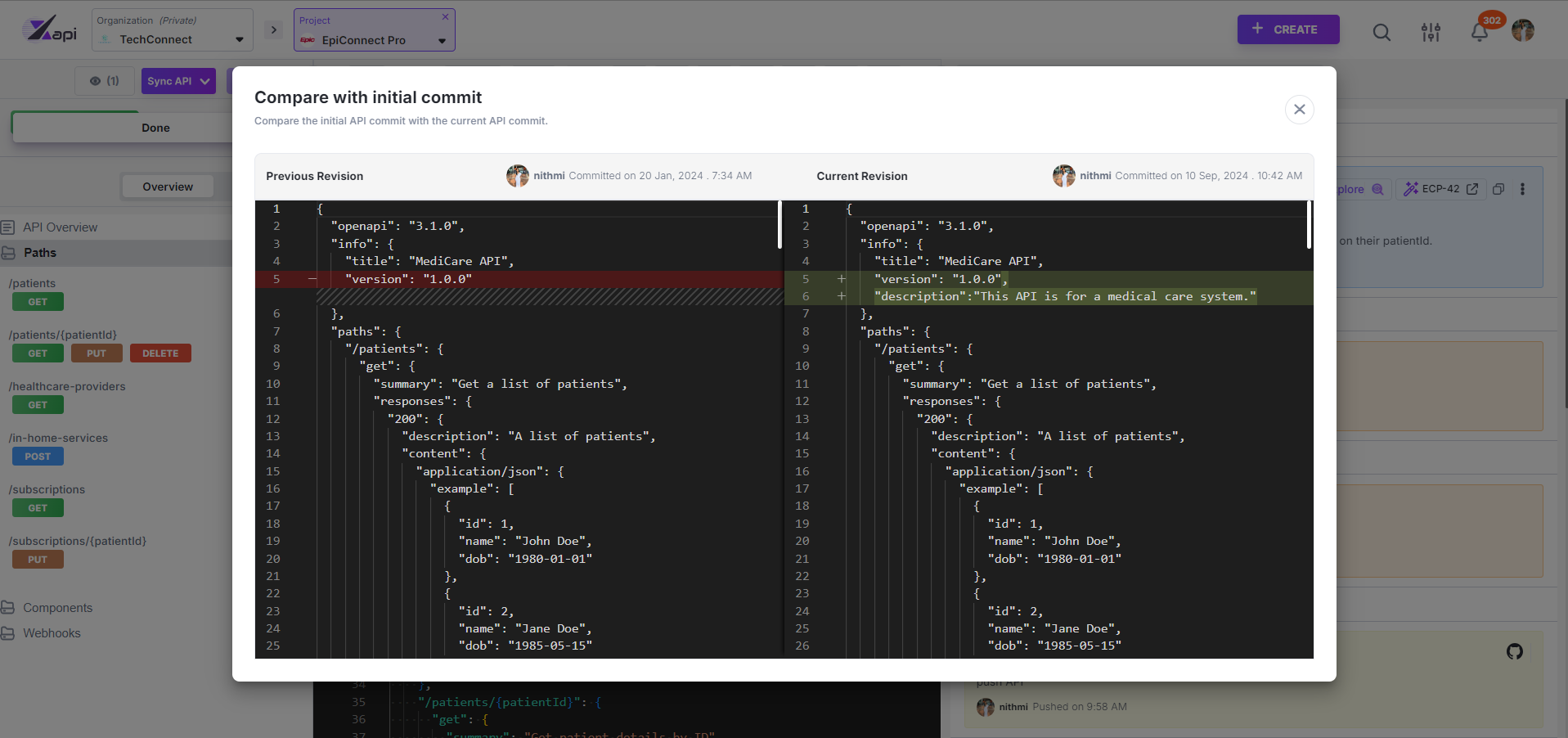Click the GitHub icon in activity panel
Viewport: 1568px width, 738px height.
tap(1515, 651)
